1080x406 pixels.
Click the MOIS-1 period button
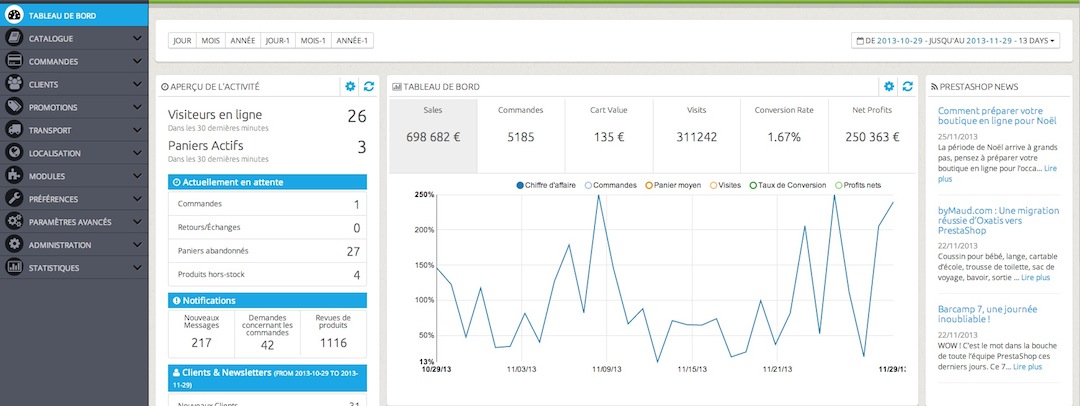313,41
